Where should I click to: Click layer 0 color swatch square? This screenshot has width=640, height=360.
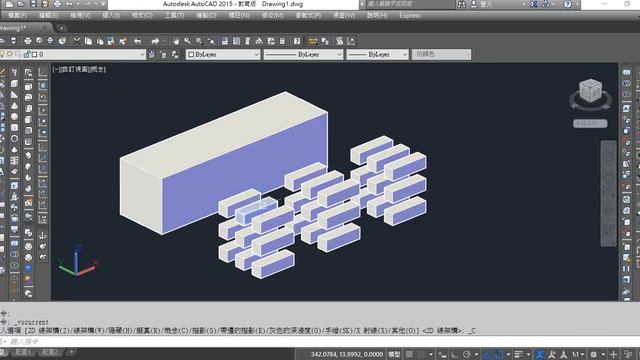[x=34, y=54]
